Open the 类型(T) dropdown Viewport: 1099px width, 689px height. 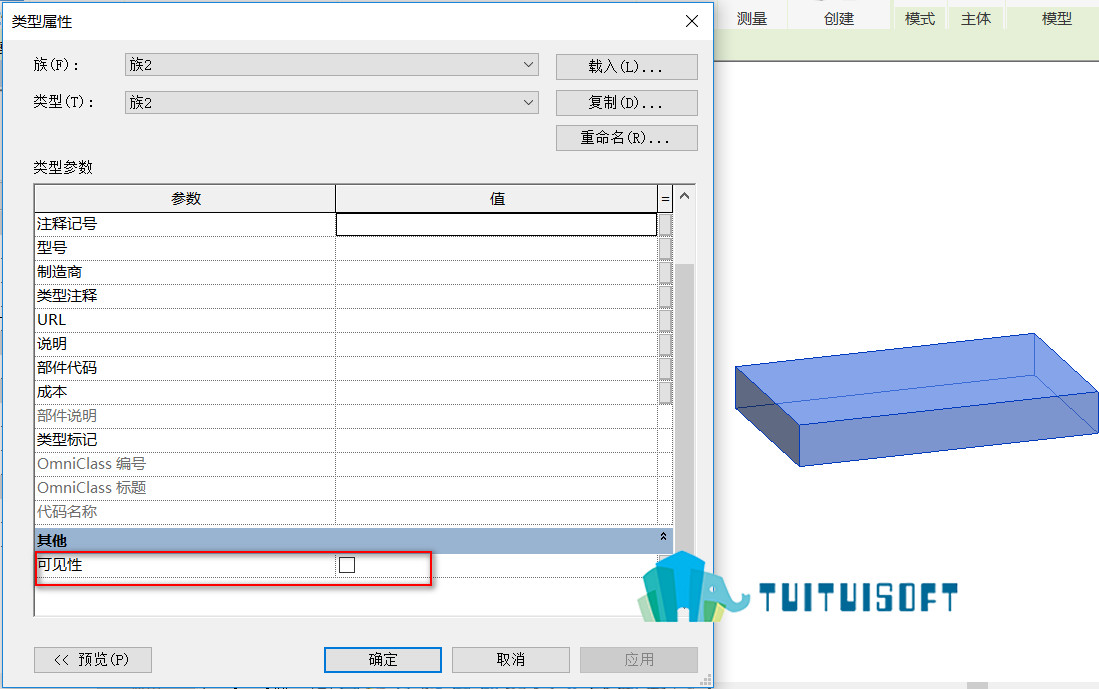click(332, 102)
